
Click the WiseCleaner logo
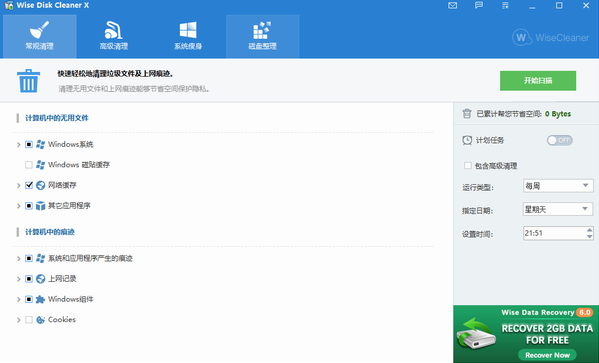[x=550, y=37]
